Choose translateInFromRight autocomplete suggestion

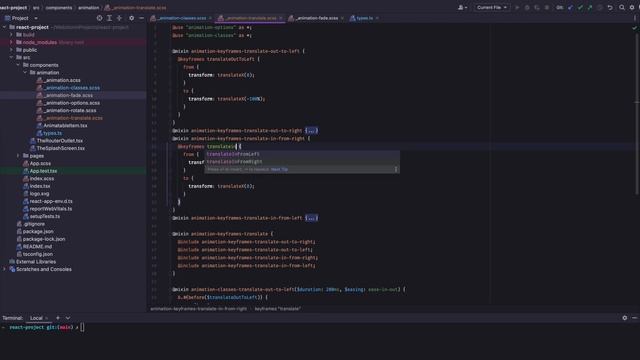point(302,162)
